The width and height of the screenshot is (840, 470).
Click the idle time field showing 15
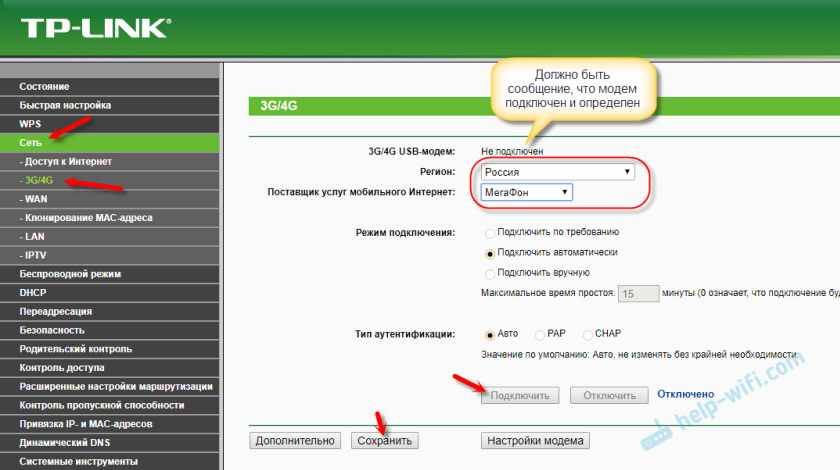coord(638,294)
